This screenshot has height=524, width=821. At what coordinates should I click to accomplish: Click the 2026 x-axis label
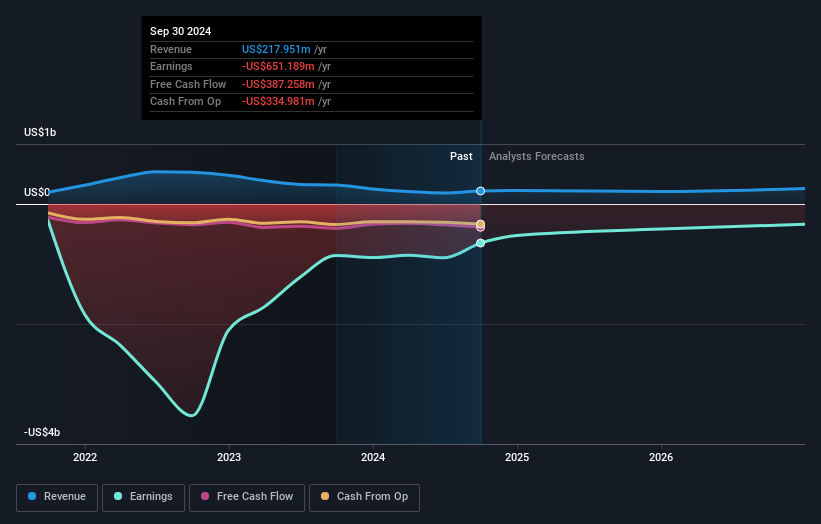(x=661, y=458)
